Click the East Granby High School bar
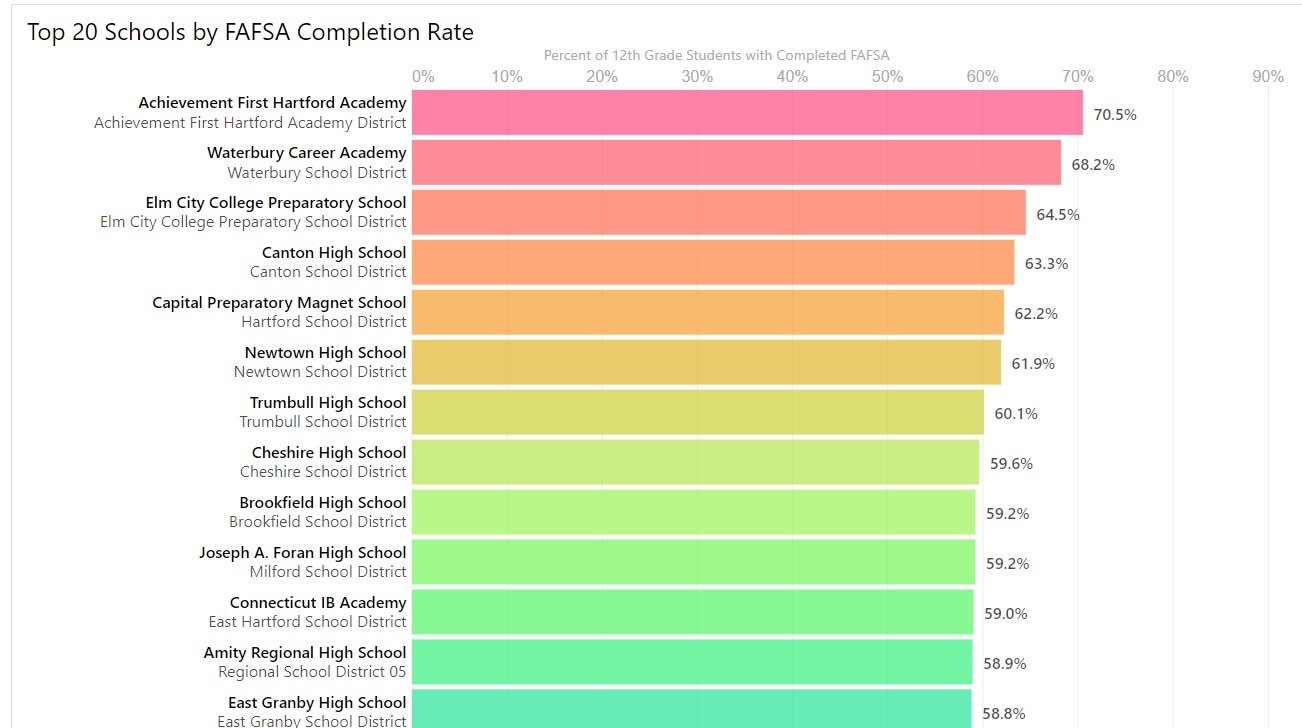This screenshot has width=1302, height=728. (x=691, y=708)
